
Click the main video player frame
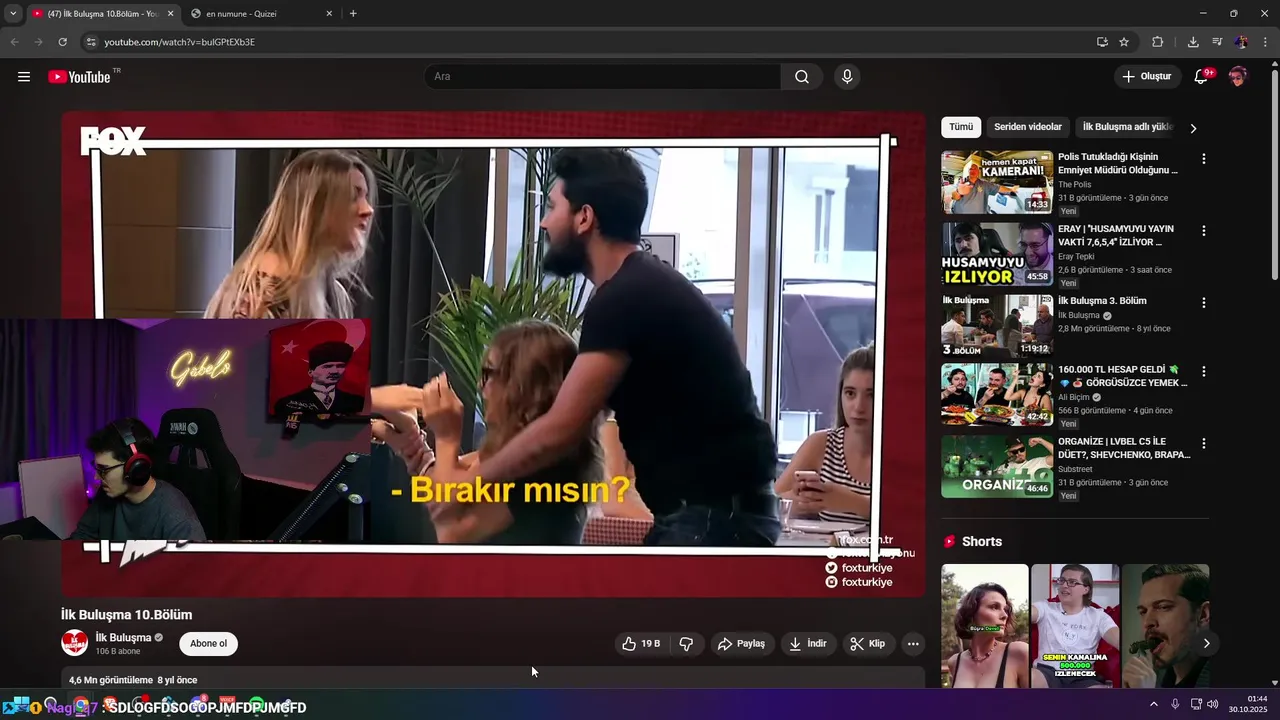pyautogui.click(x=494, y=354)
